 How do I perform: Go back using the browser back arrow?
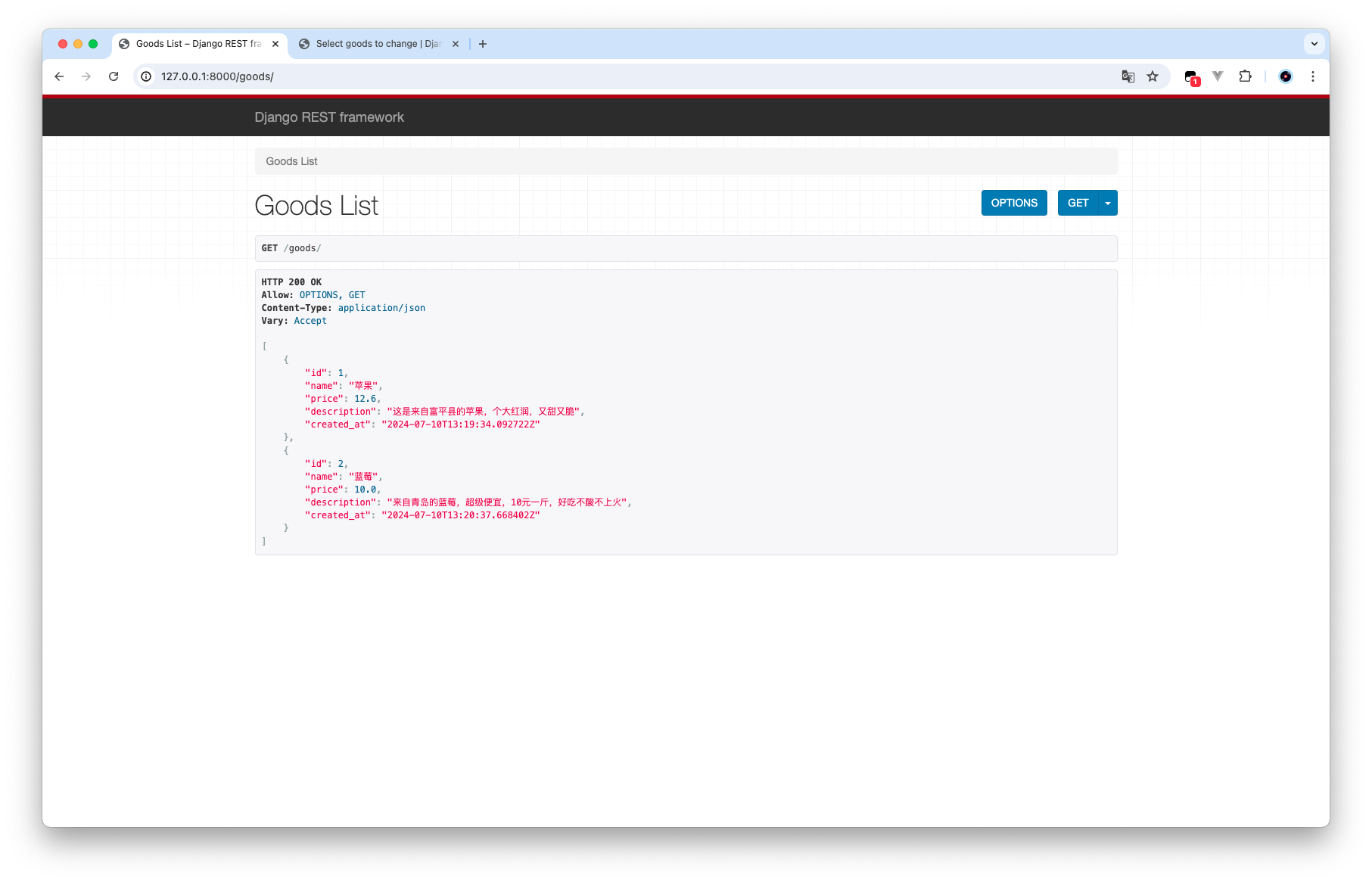click(59, 76)
